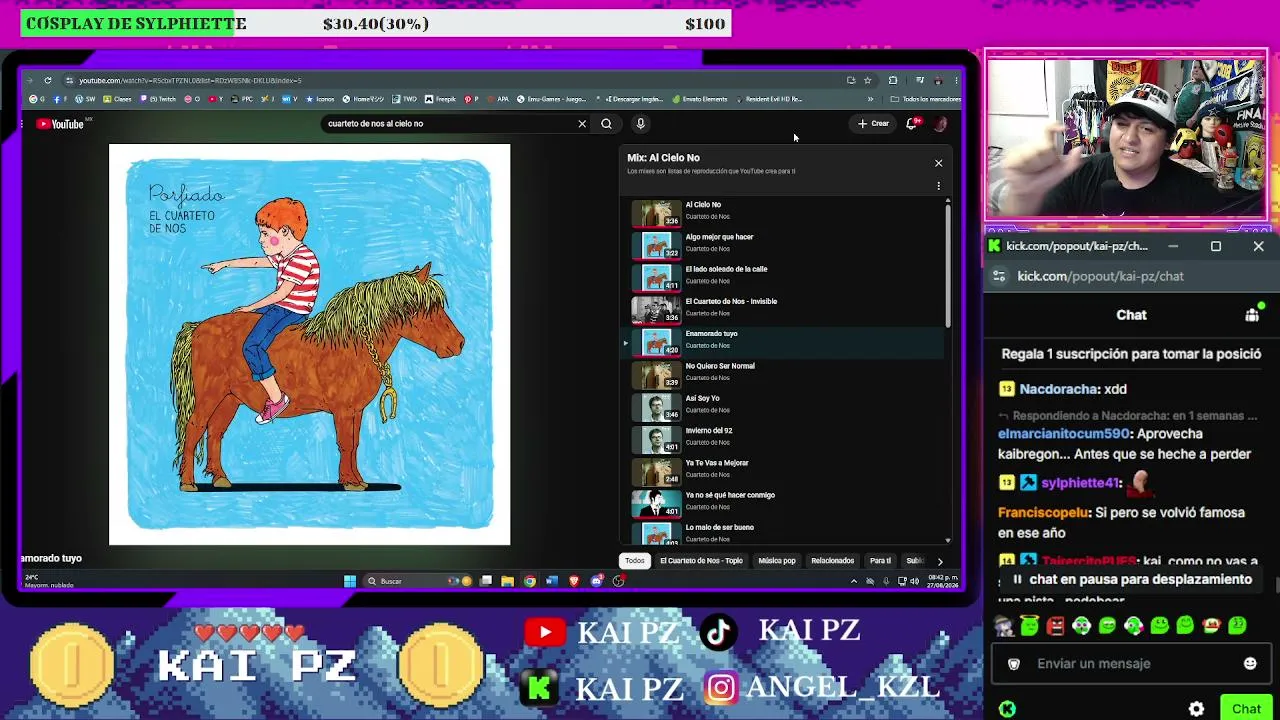
Task: Open the emoji picker in Kick chat
Action: click(1250, 664)
